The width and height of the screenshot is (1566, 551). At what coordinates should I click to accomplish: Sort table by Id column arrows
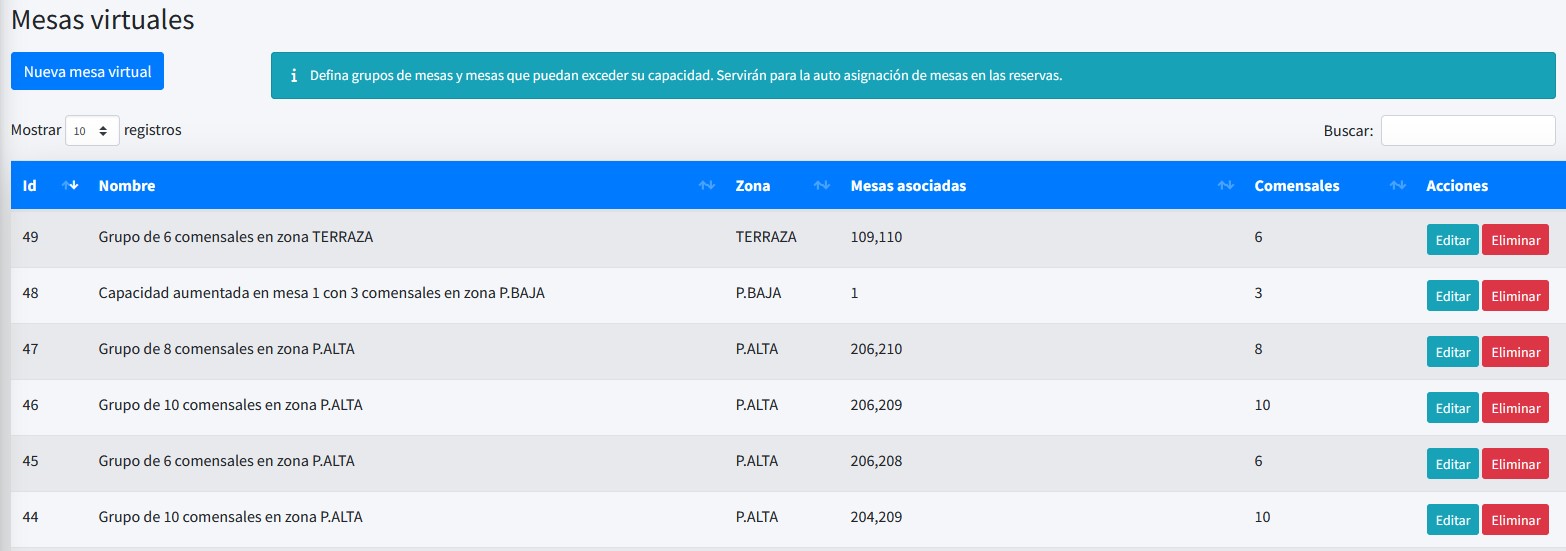70,186
